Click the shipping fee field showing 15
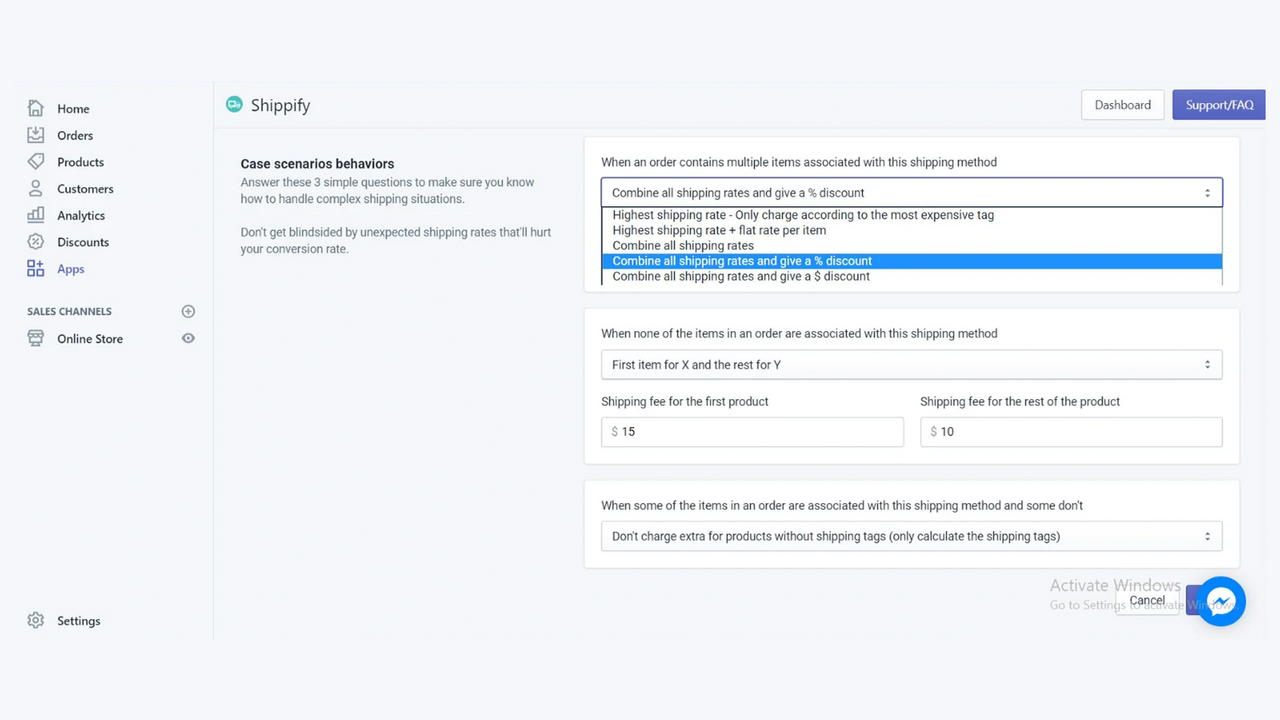The width and height of the screenshot is (1280, 720). (x=752, y=431)
